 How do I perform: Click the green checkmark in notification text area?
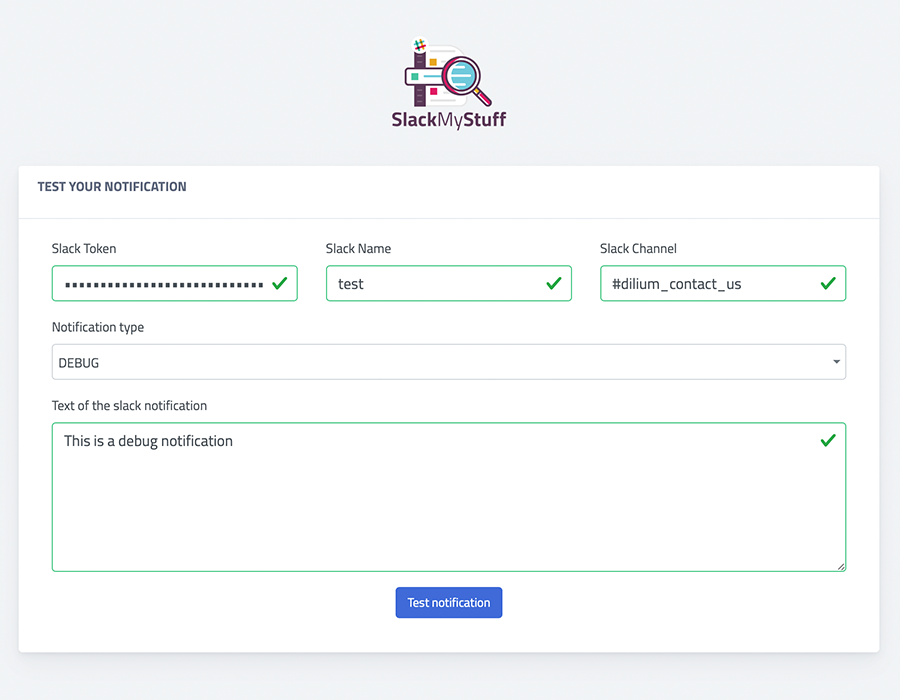(x=828, y=440)
